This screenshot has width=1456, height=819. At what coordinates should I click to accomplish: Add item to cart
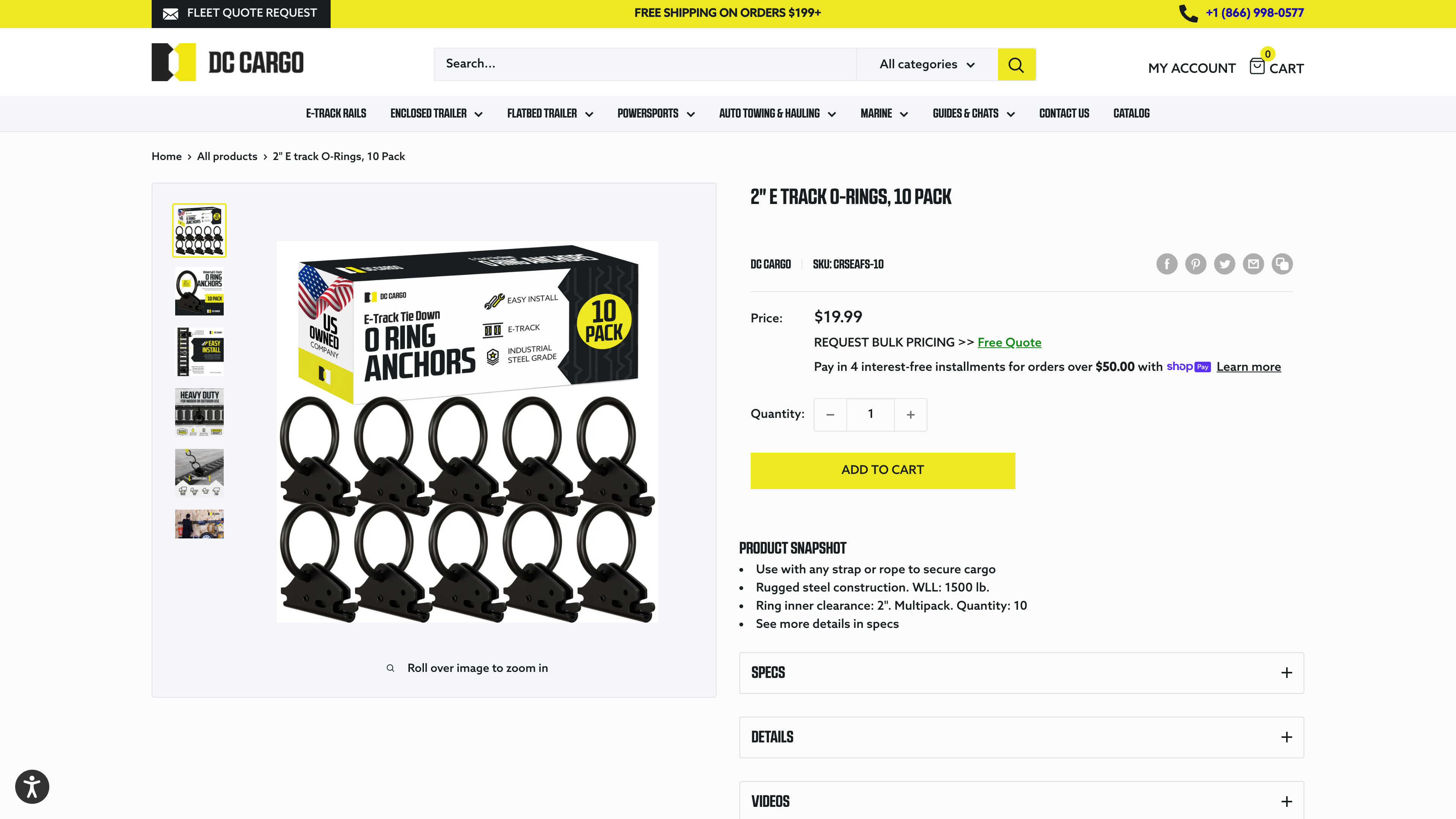(882, 470)
